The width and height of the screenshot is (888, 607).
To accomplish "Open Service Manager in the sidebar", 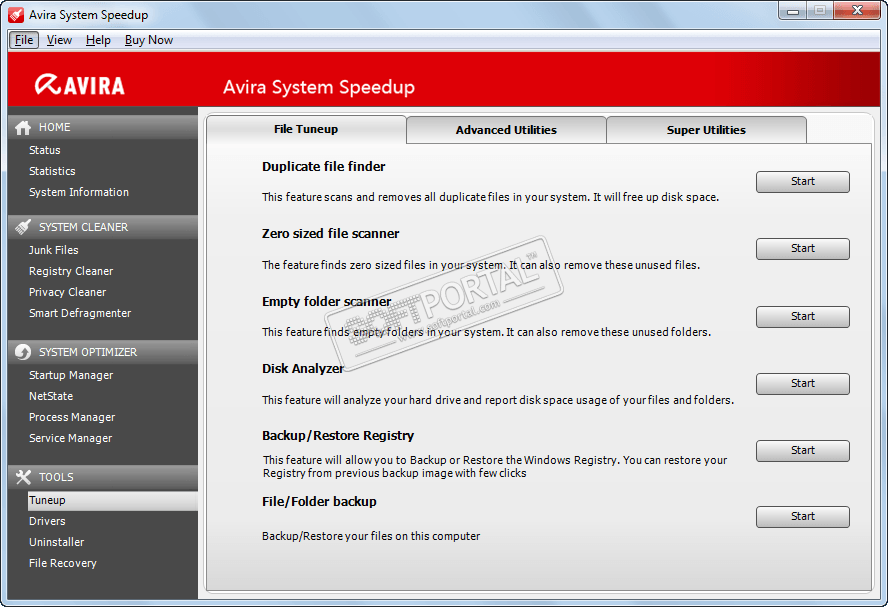I will coord(70,438).
